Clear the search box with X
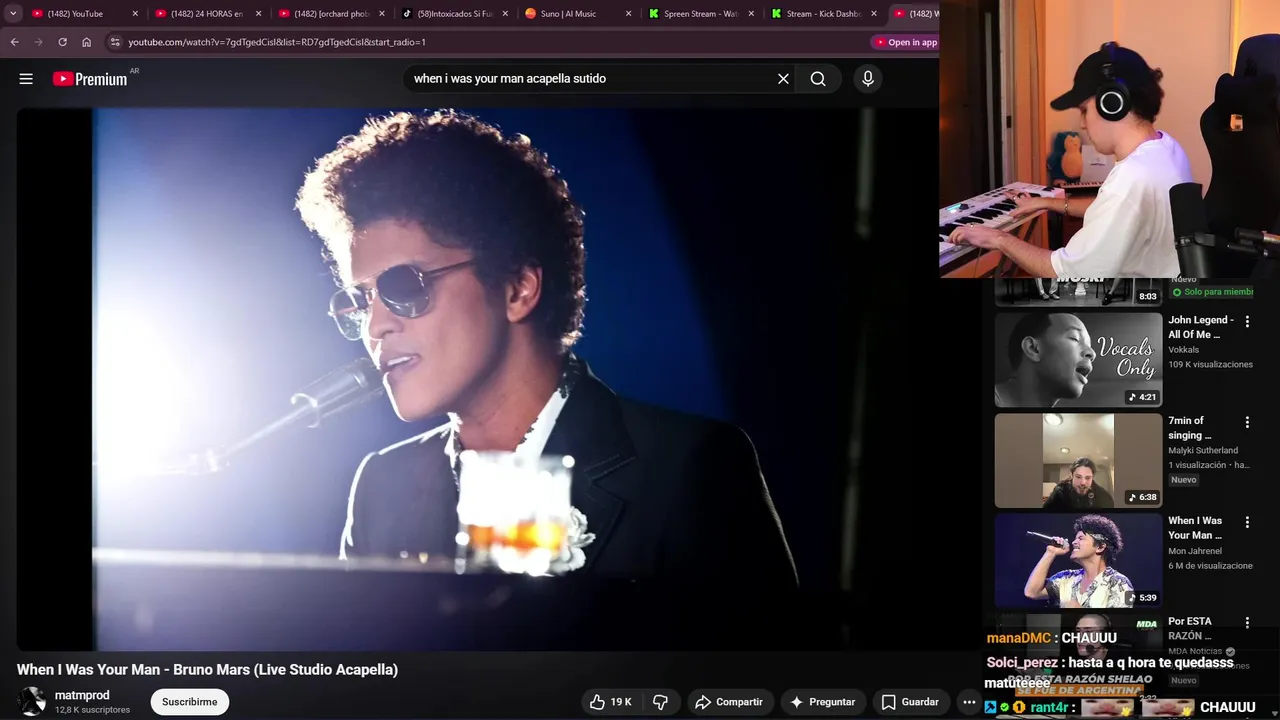The width and height of the screenshot is (1280, 720). tap(783, 79)
